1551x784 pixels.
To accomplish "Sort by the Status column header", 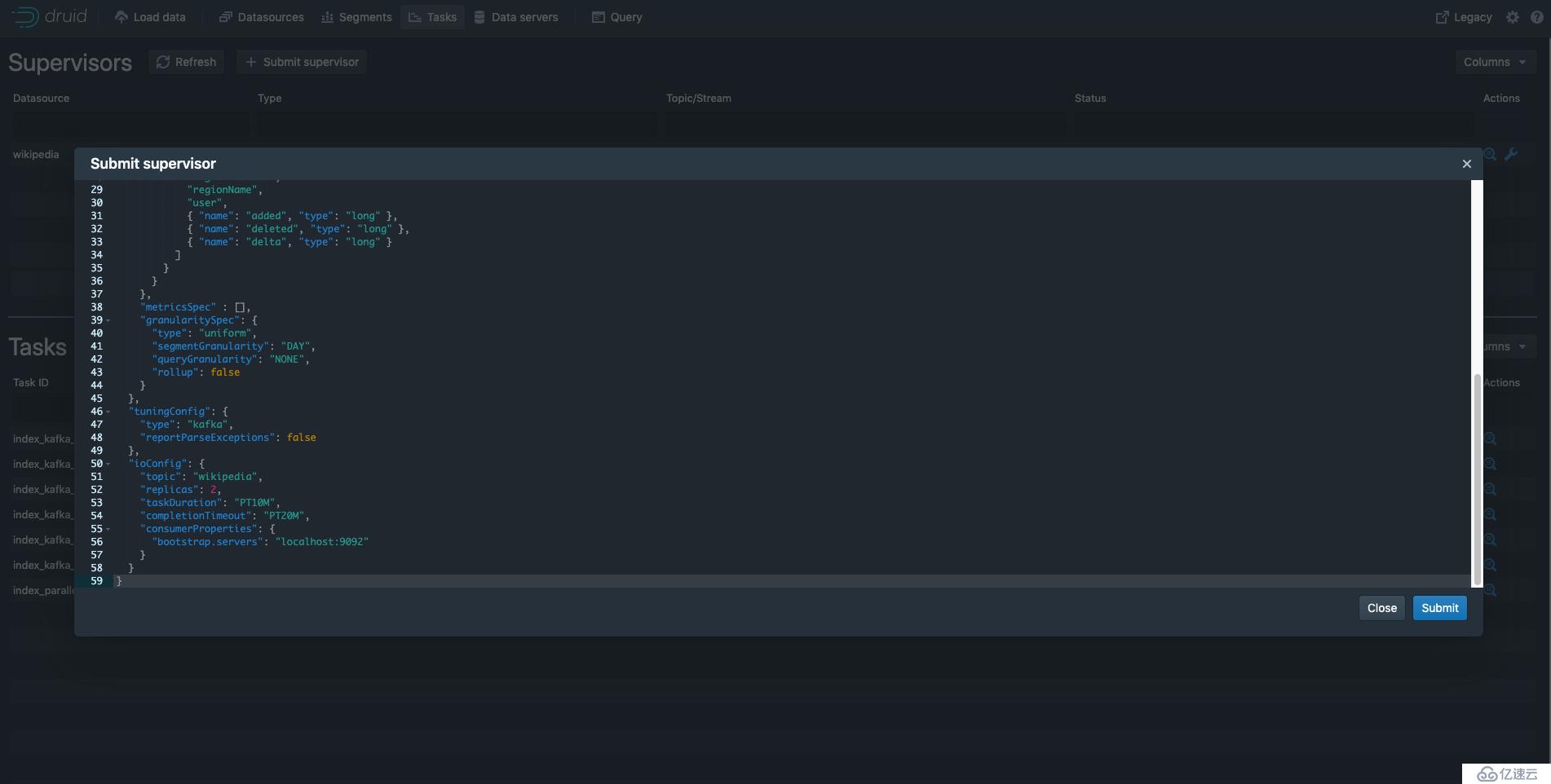I will (x=1090, y=98).
